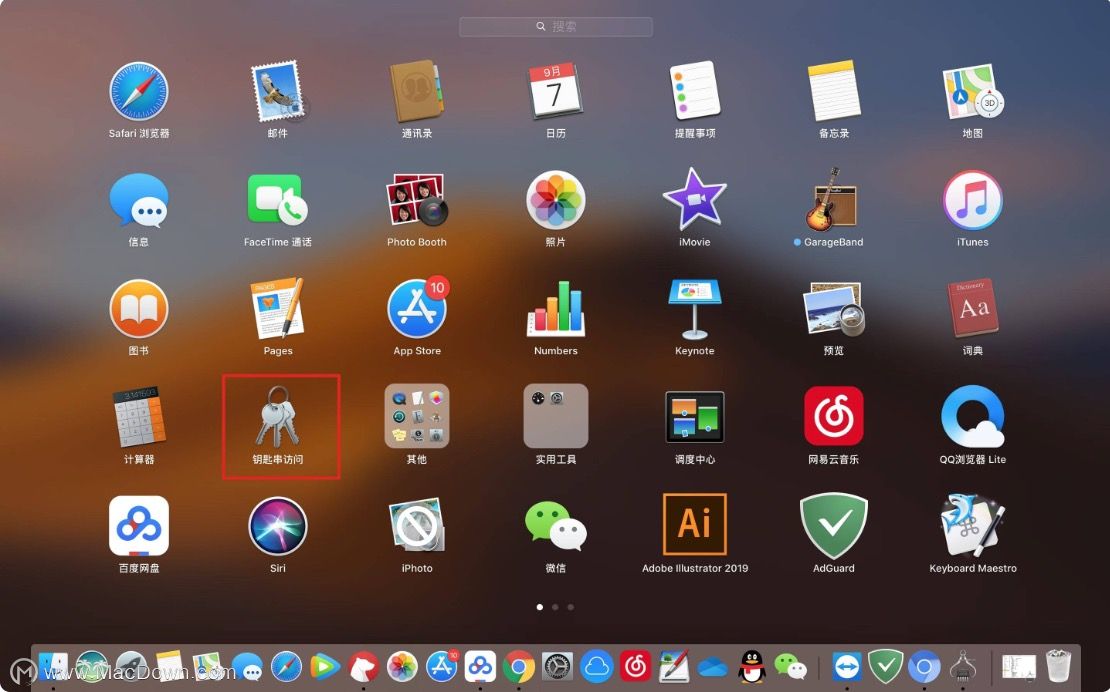The height and width of the screenshot is (692, 1110).
Task: Open the Bear app in the Dock
Action: point(364,667)
